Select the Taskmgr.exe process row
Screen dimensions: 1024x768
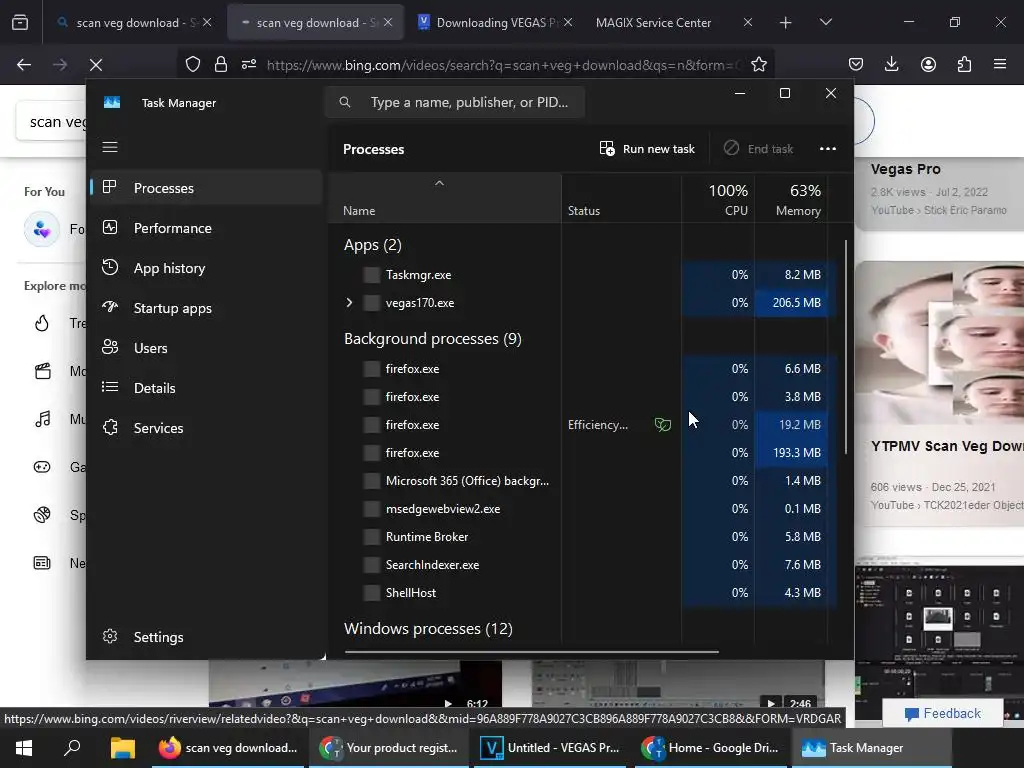583,275
